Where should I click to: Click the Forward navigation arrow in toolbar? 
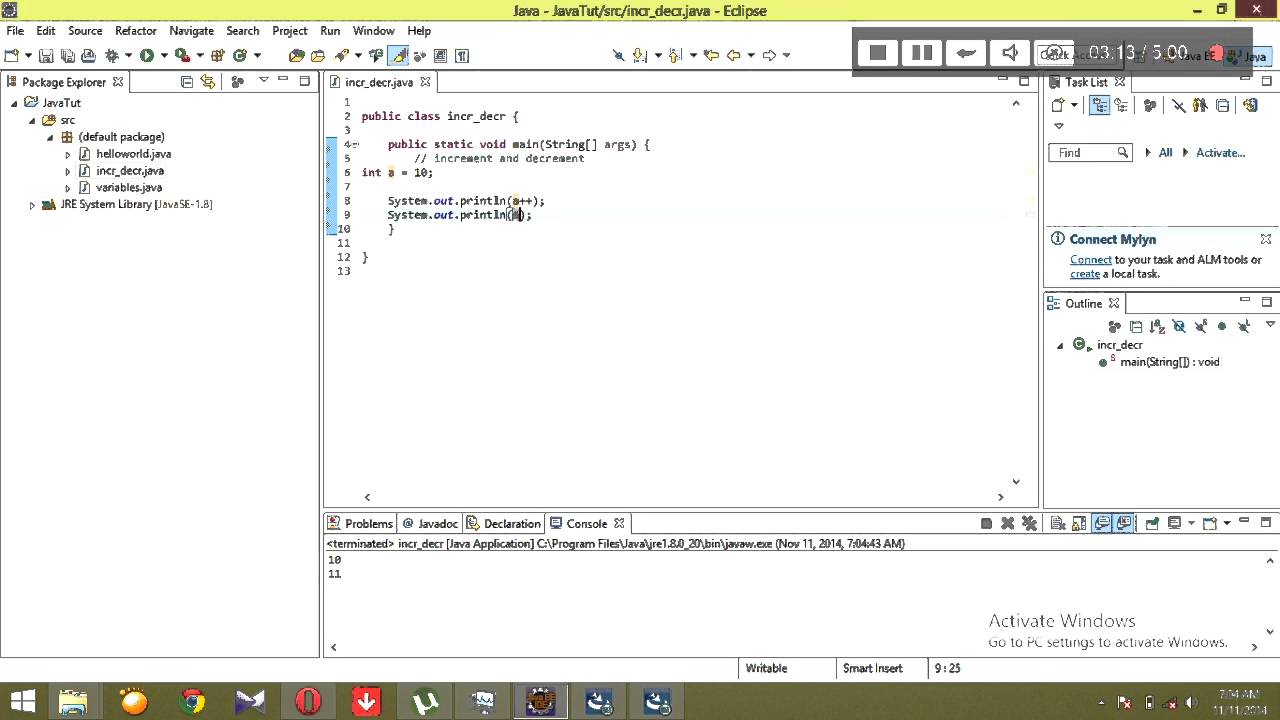coord(769,55)
